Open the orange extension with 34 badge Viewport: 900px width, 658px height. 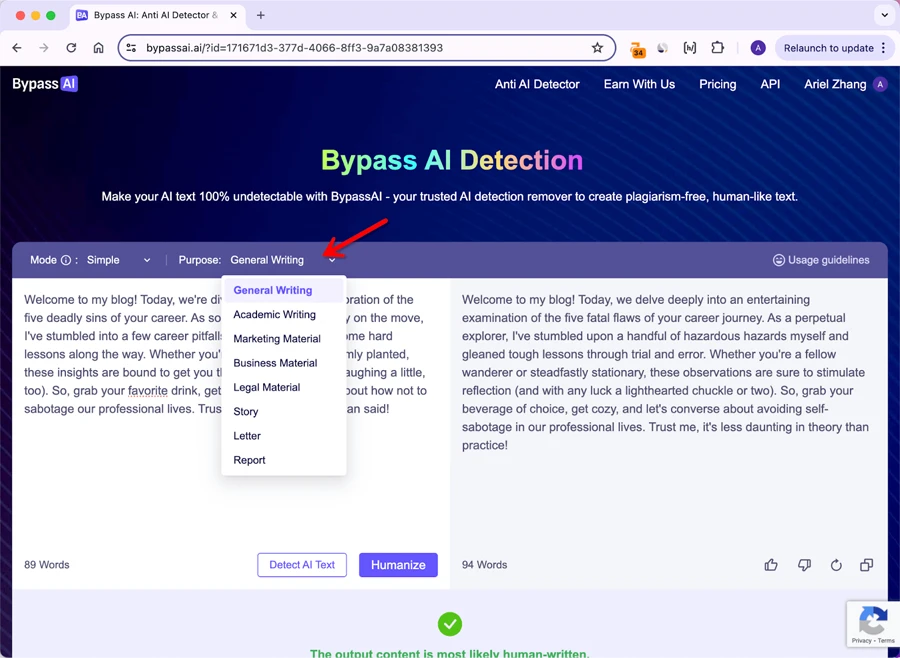[x=638, y=49]
